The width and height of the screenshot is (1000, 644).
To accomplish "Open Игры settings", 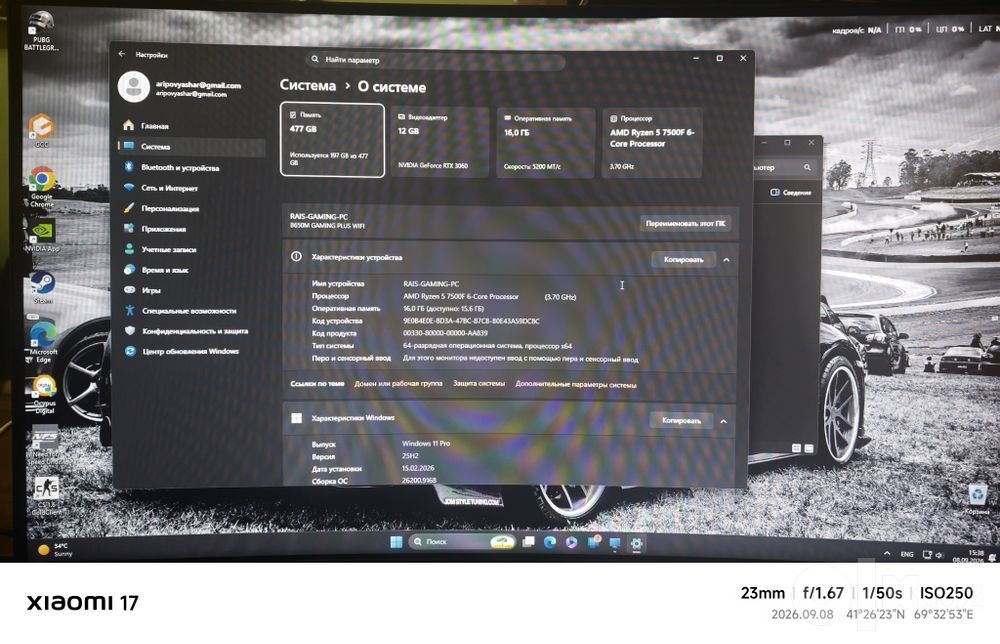I will coord(192,289).
